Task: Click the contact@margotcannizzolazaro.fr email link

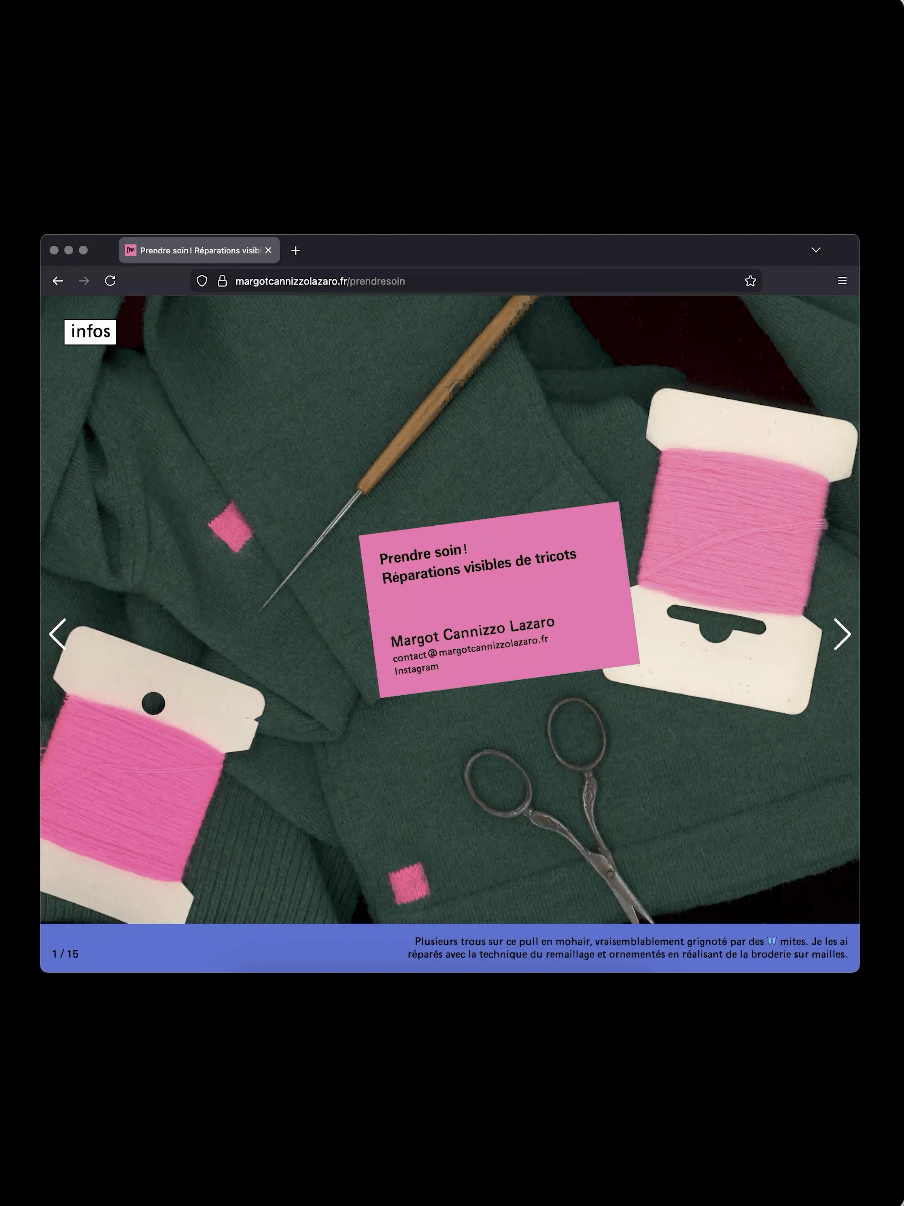Action: click(470, 648)
